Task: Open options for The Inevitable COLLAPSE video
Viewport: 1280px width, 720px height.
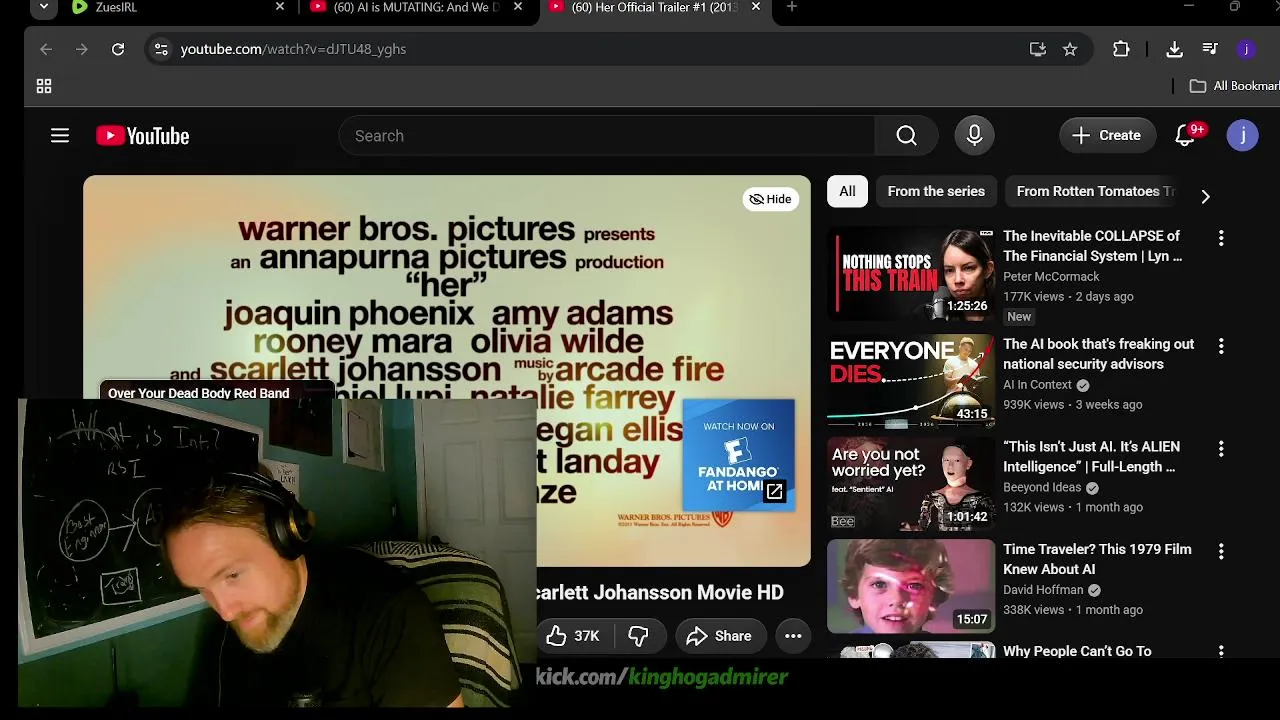Action: 1221,238
